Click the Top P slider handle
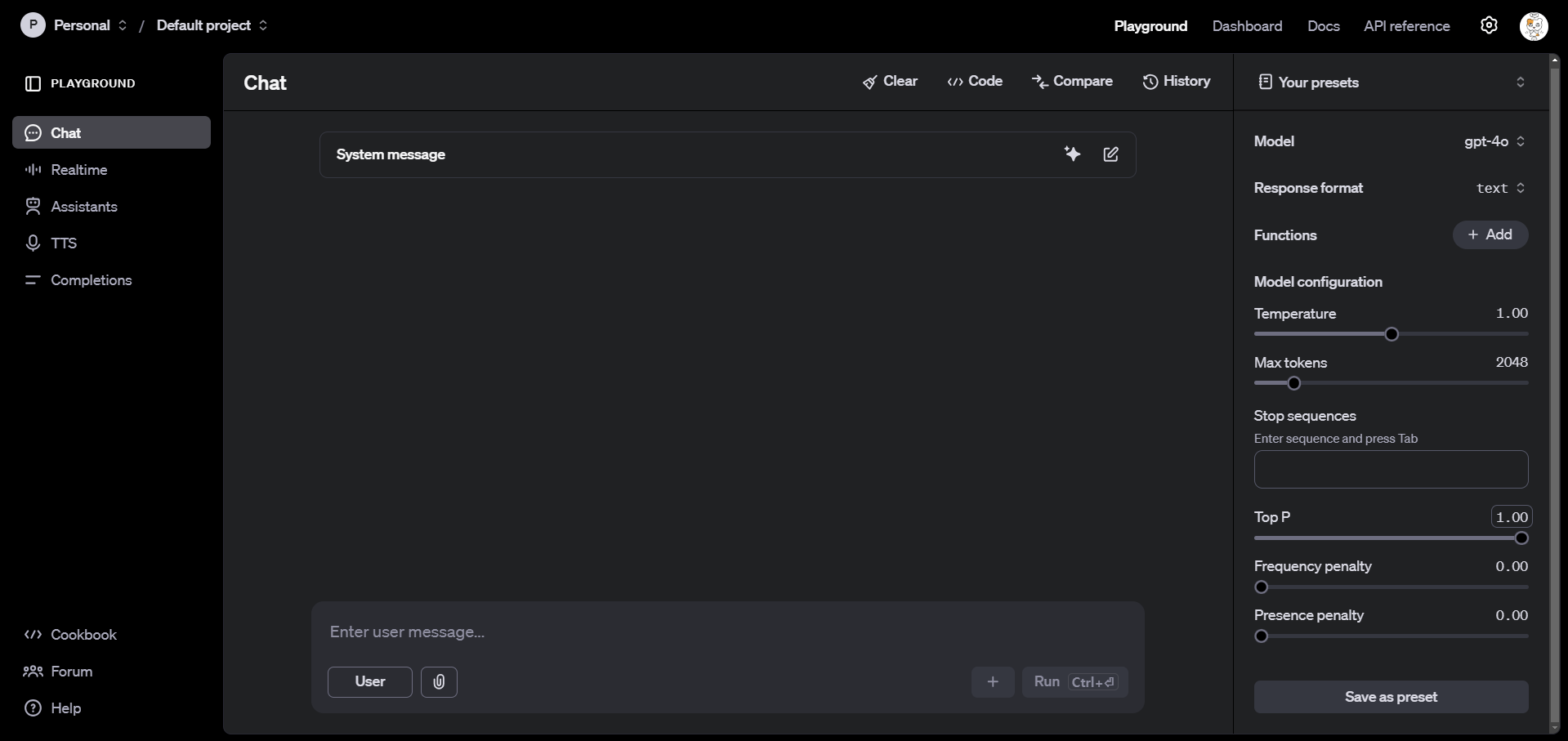Image resolution: width=1568 pixels, height=741 pixels. pos(1521,538)
